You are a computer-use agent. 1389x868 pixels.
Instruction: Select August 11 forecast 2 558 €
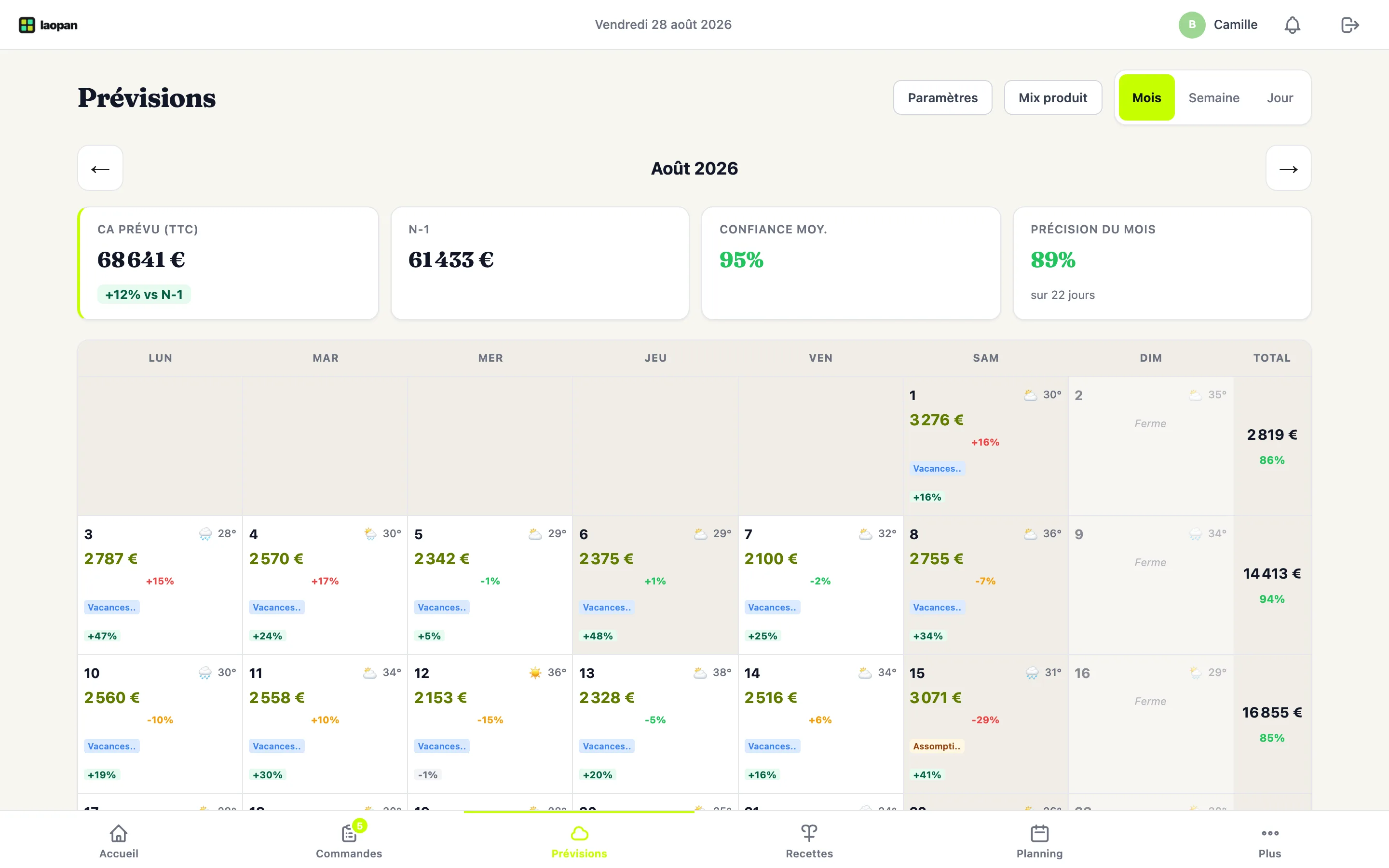[x=277, y=697]
